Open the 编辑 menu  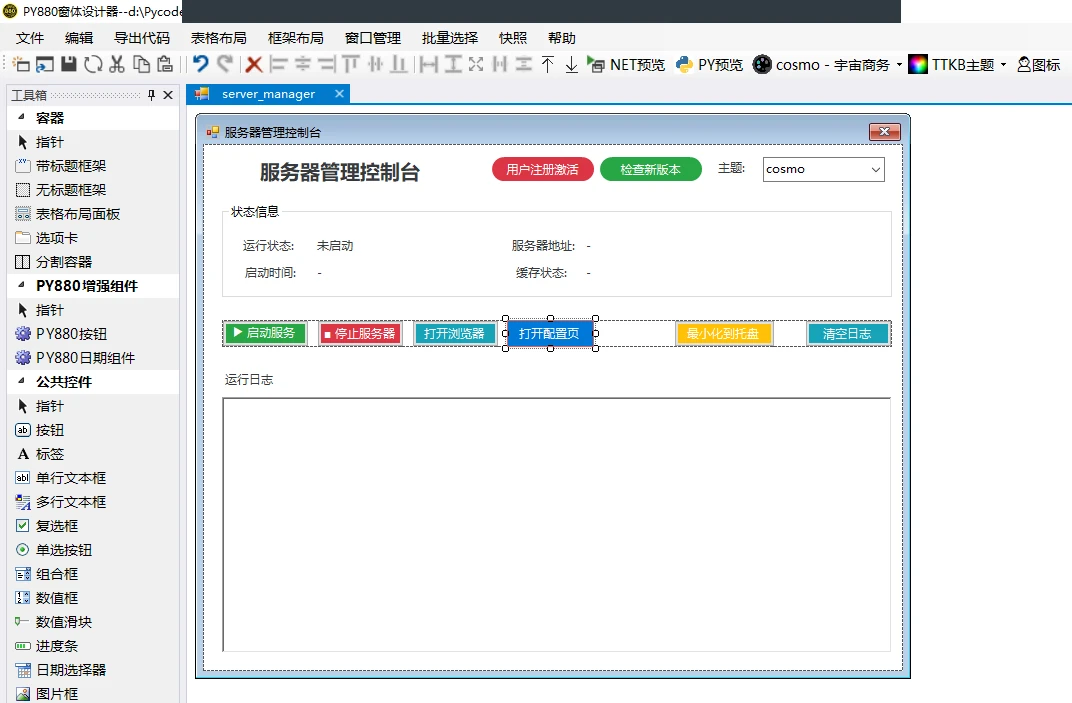(x=79, y=38)
